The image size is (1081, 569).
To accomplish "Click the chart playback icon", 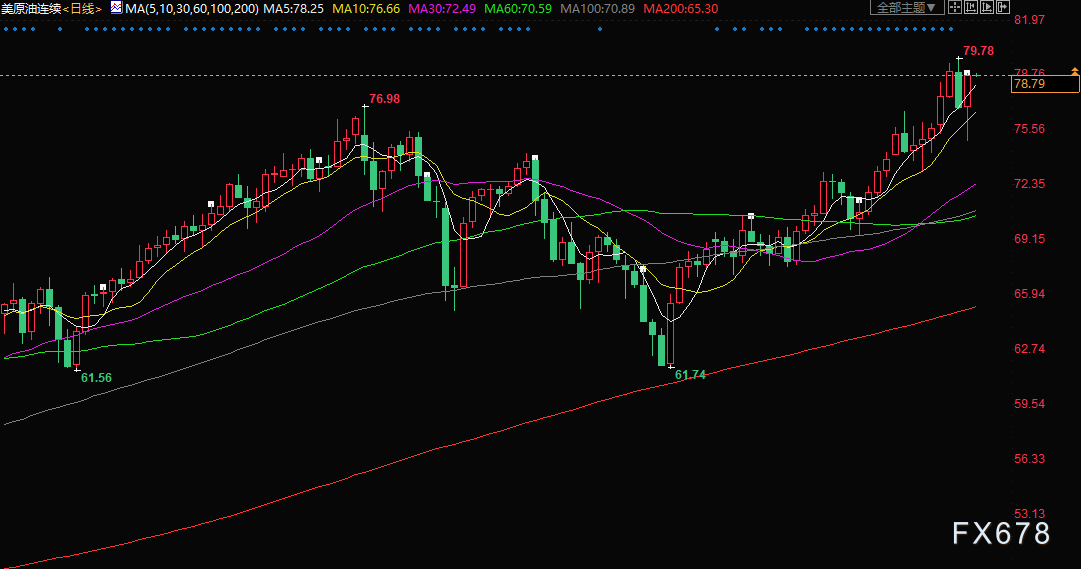I will (x=987, y=8).
